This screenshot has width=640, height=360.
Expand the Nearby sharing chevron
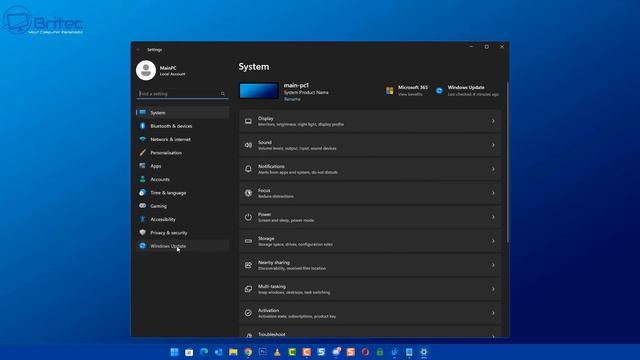(x=493, y=265)
